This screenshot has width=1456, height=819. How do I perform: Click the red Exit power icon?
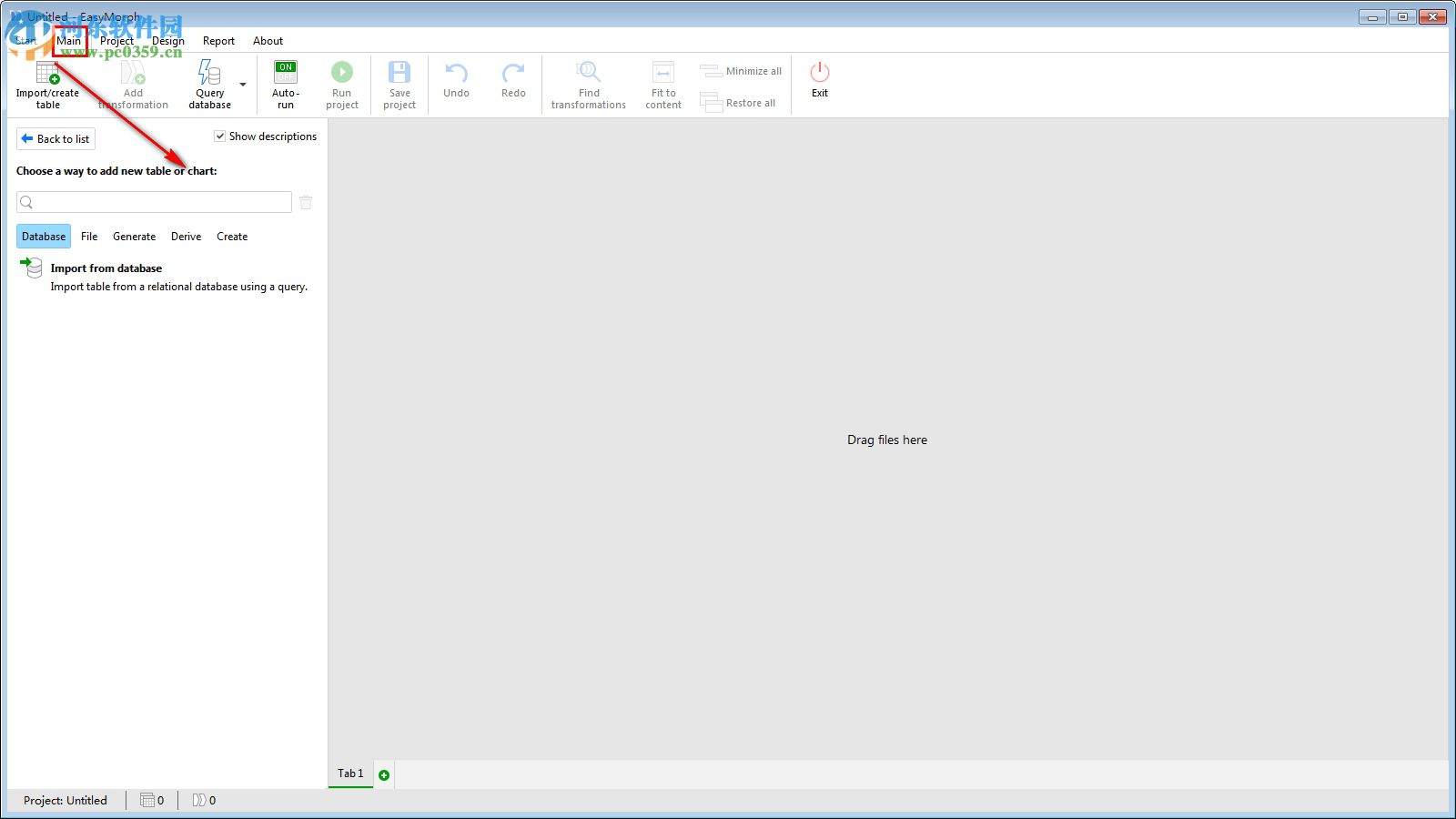(820, 72)
